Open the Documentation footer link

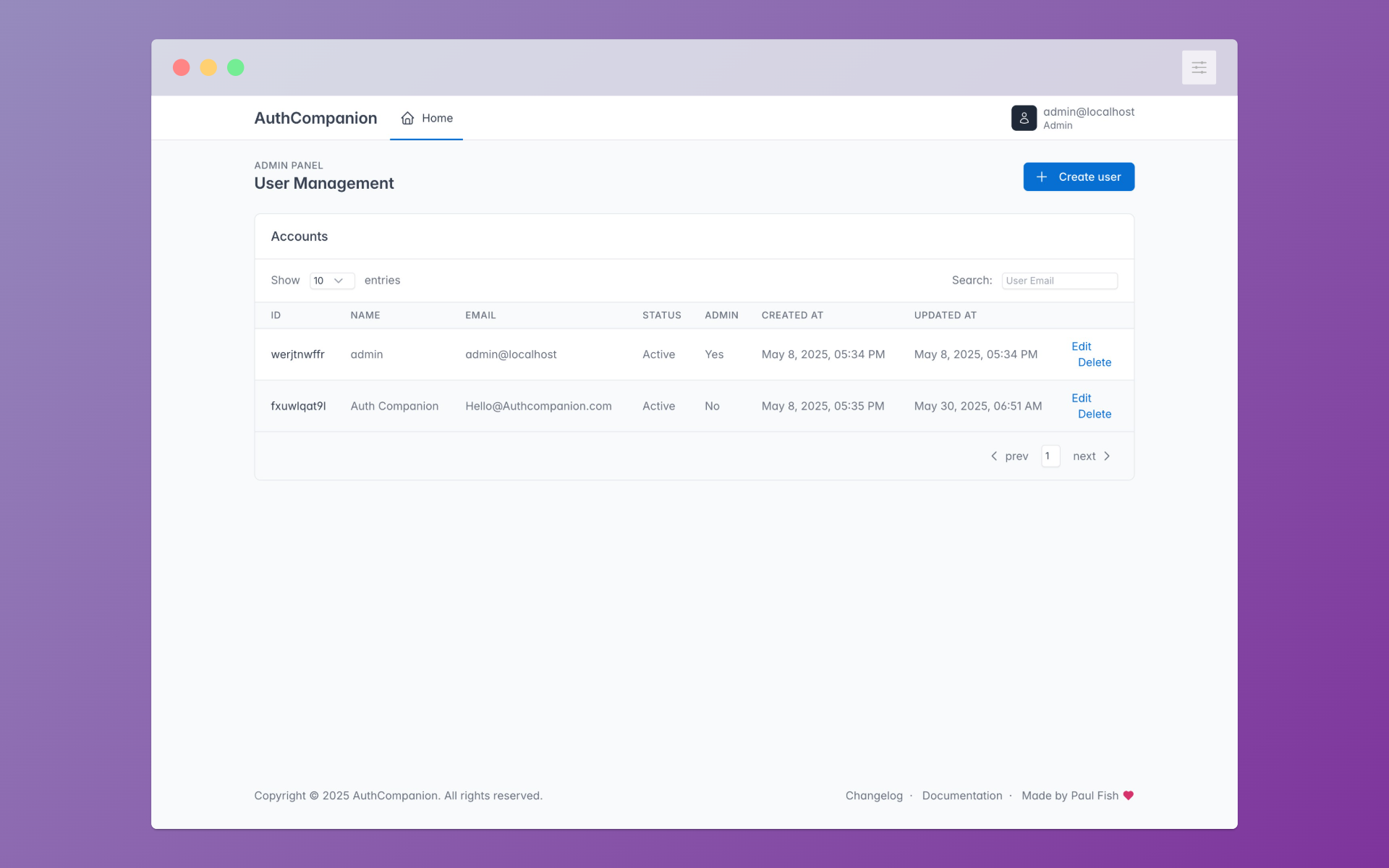click(961, 796)
